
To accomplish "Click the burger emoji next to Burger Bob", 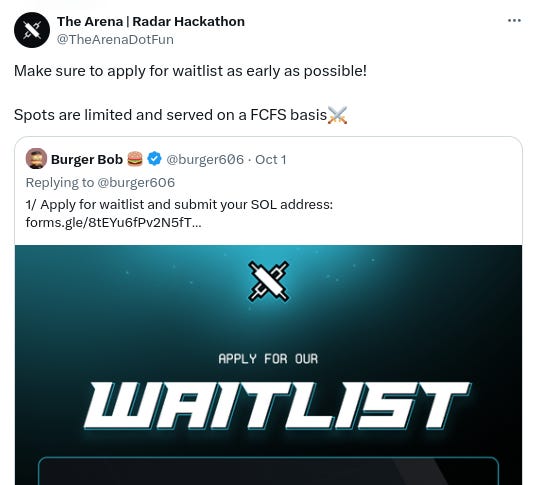I will coord(135,159).
